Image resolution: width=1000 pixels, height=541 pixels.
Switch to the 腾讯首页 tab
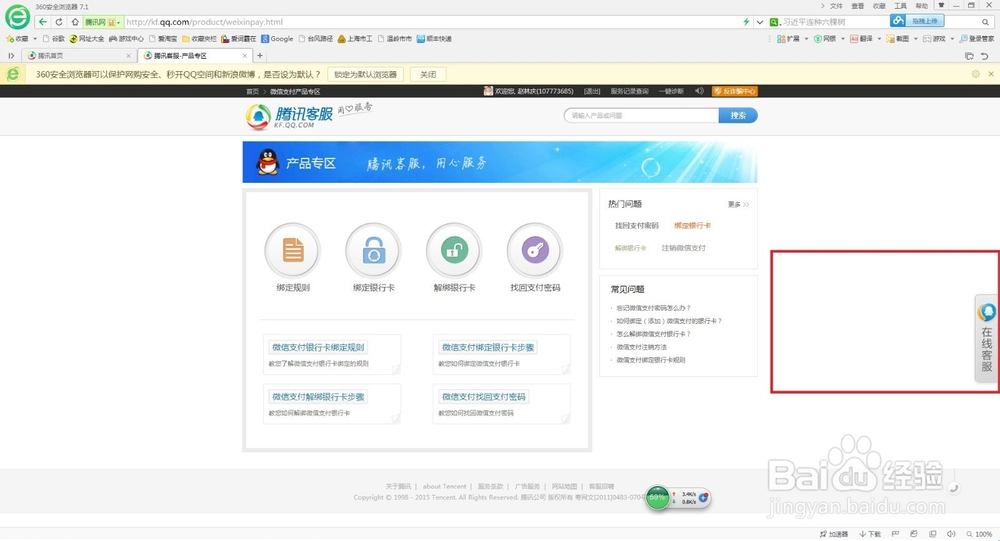[x=78, y=56]
